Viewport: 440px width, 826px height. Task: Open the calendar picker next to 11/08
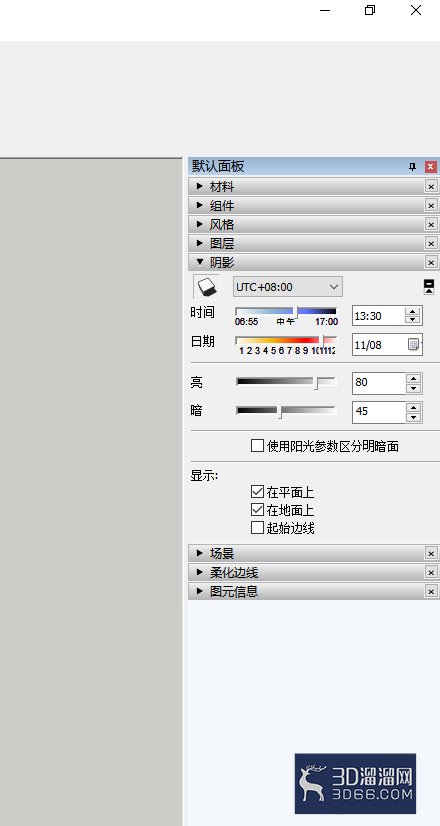pos(414,345)
